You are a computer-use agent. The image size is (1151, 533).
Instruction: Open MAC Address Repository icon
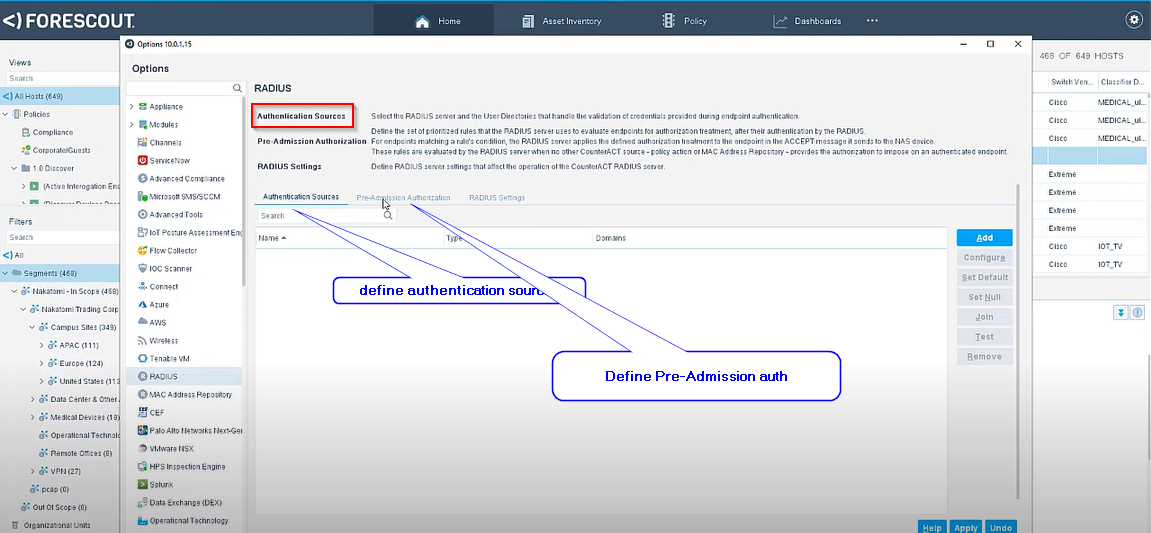tap(142, 394)
